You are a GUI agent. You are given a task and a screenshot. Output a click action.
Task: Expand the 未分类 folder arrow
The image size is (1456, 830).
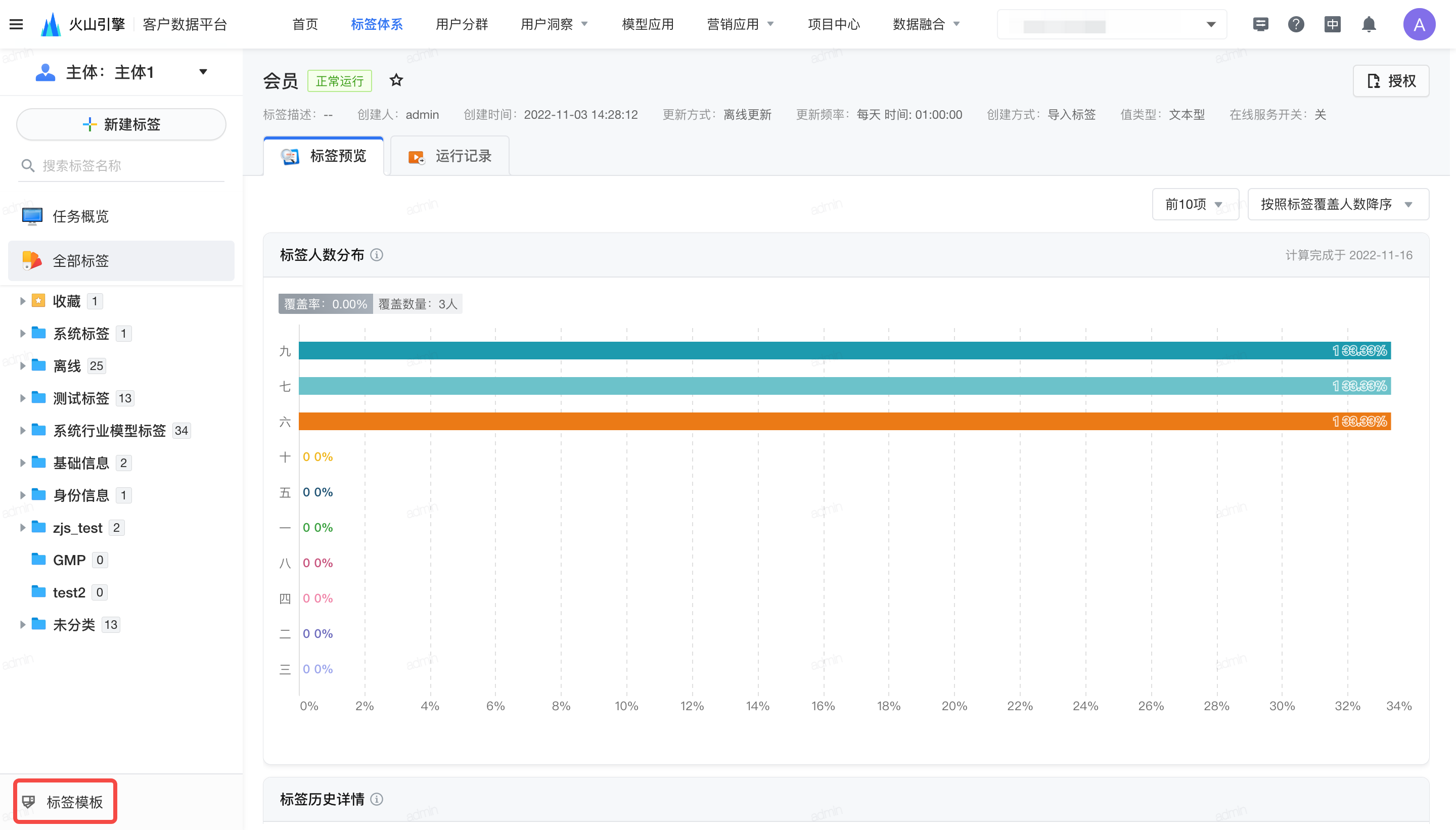(22, 624)
